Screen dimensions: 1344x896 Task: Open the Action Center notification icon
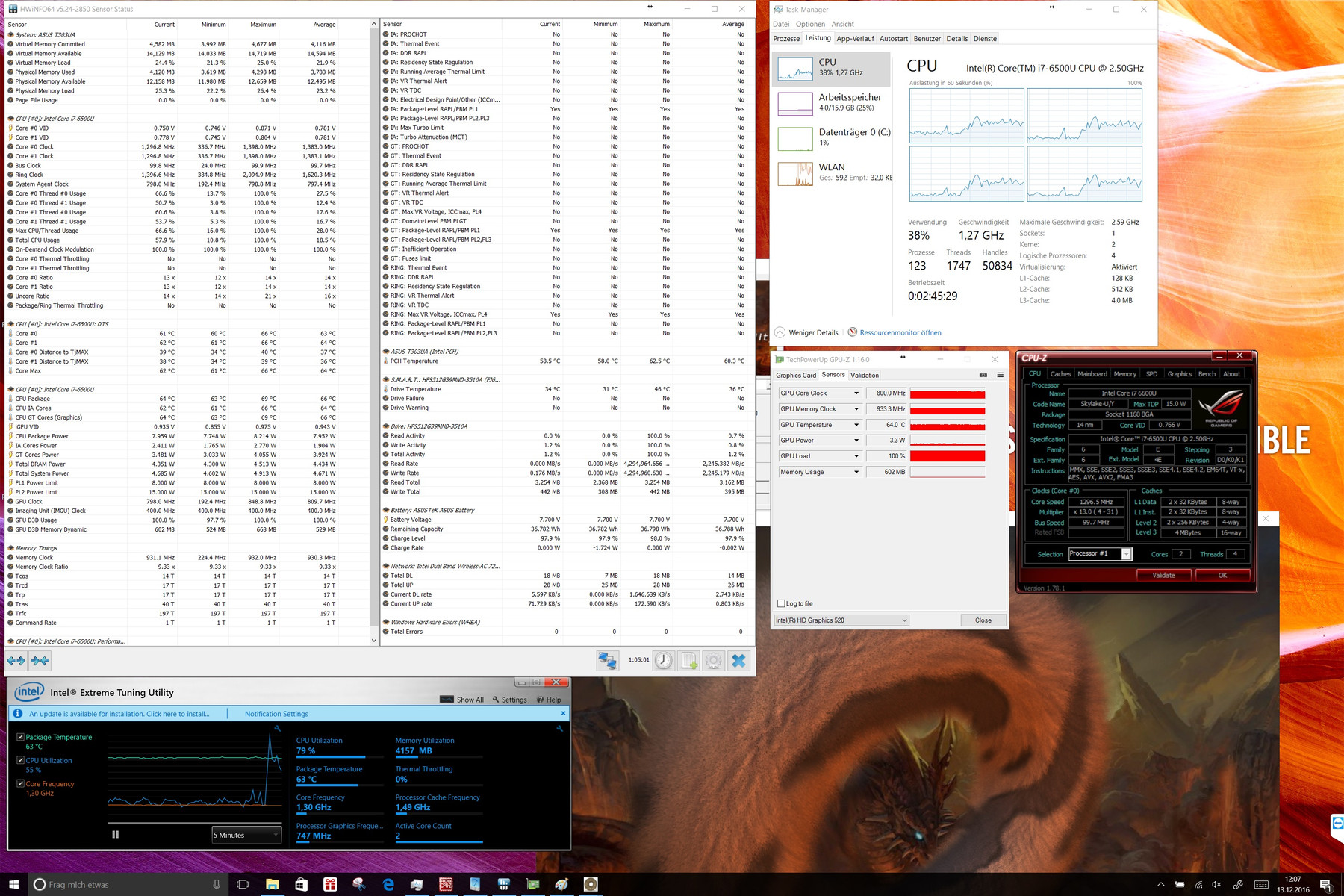click(x=1327, y=885)
